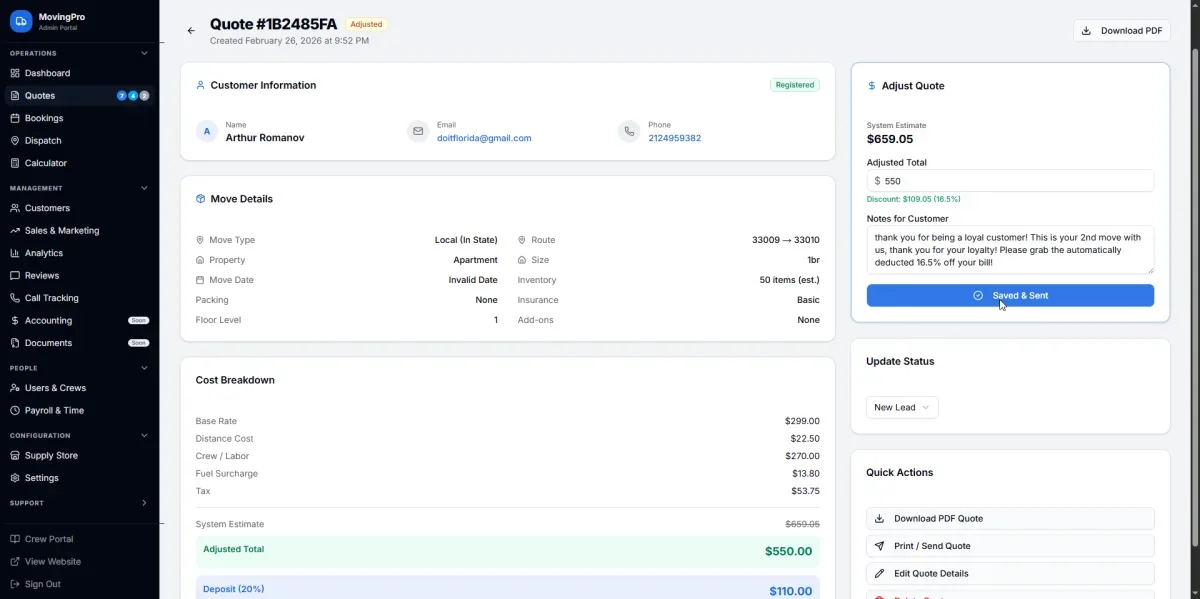Expand the SUPPORT sidebar section
1200x599 pixels.
click(x=146, y=503)
